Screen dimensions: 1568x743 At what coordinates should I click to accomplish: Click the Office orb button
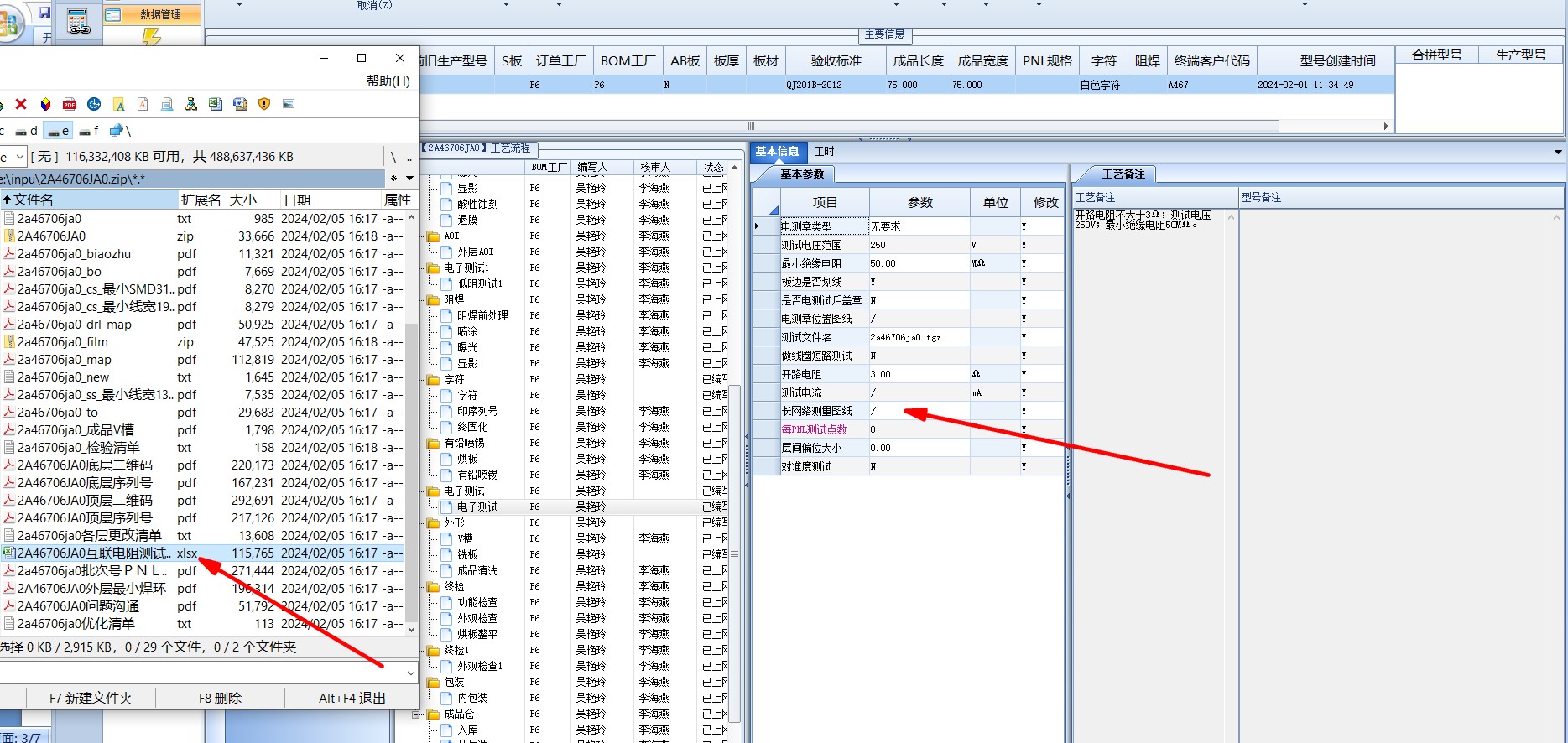tap(8, 23)
